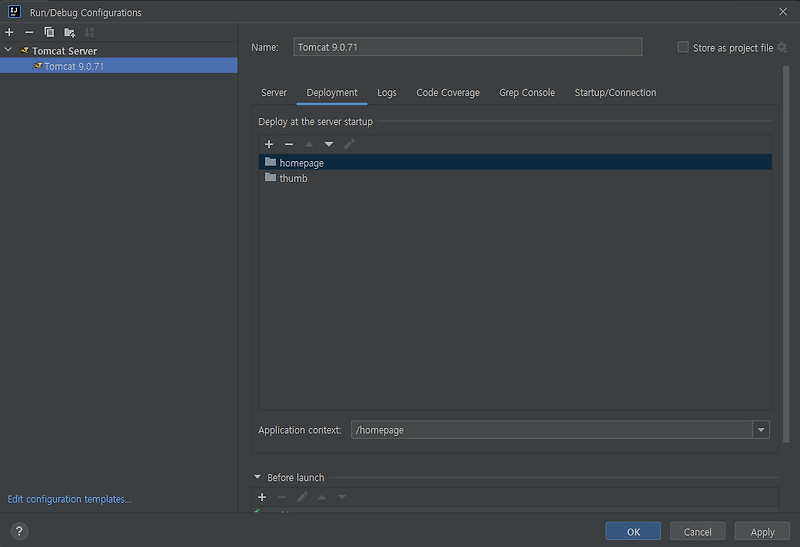Screen dimensions: 800x547
Task: Add deployment artifact with plus icon
Action: click(269, 144)
